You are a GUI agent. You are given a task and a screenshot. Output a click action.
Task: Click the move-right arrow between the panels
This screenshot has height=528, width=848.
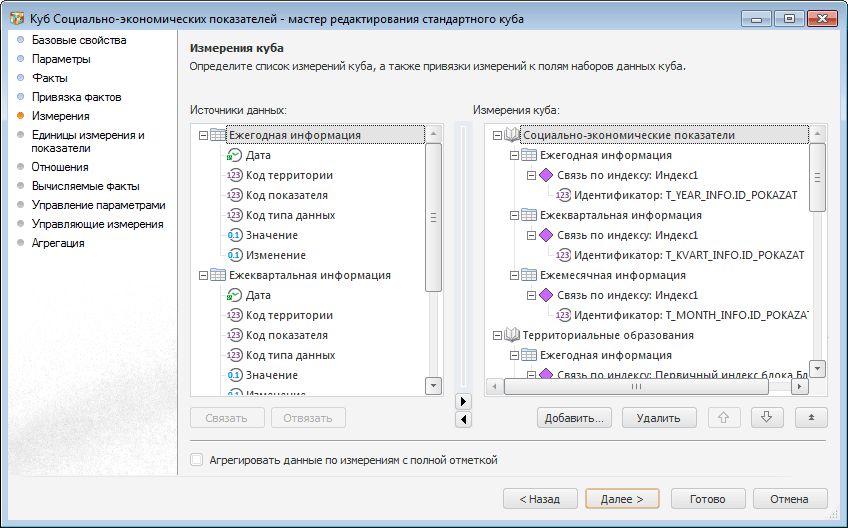click(x=462, y=401)
